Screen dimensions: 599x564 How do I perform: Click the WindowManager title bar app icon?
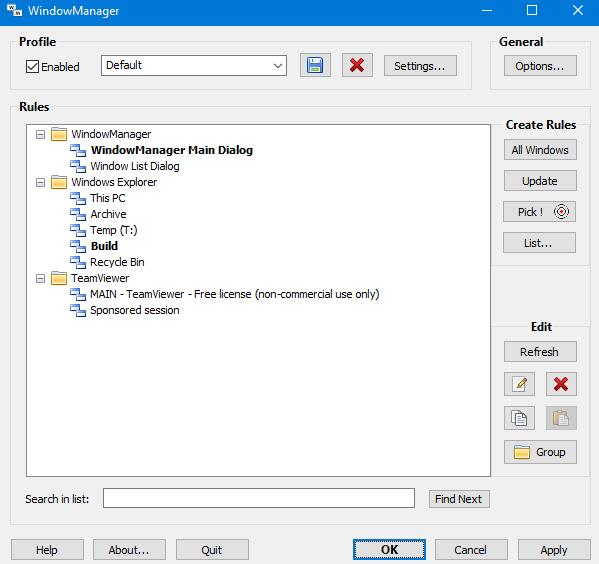tap(15, 10)
